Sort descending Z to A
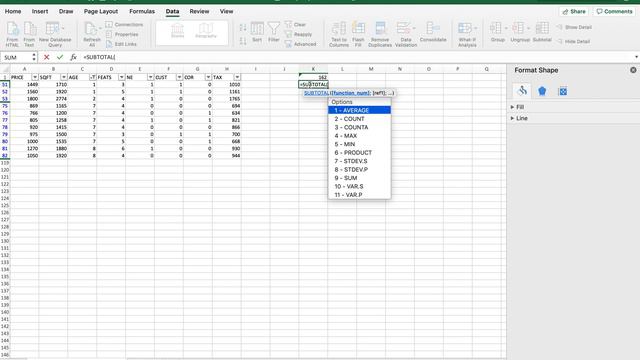Screen dimensions: 640x360 (243, 41)
